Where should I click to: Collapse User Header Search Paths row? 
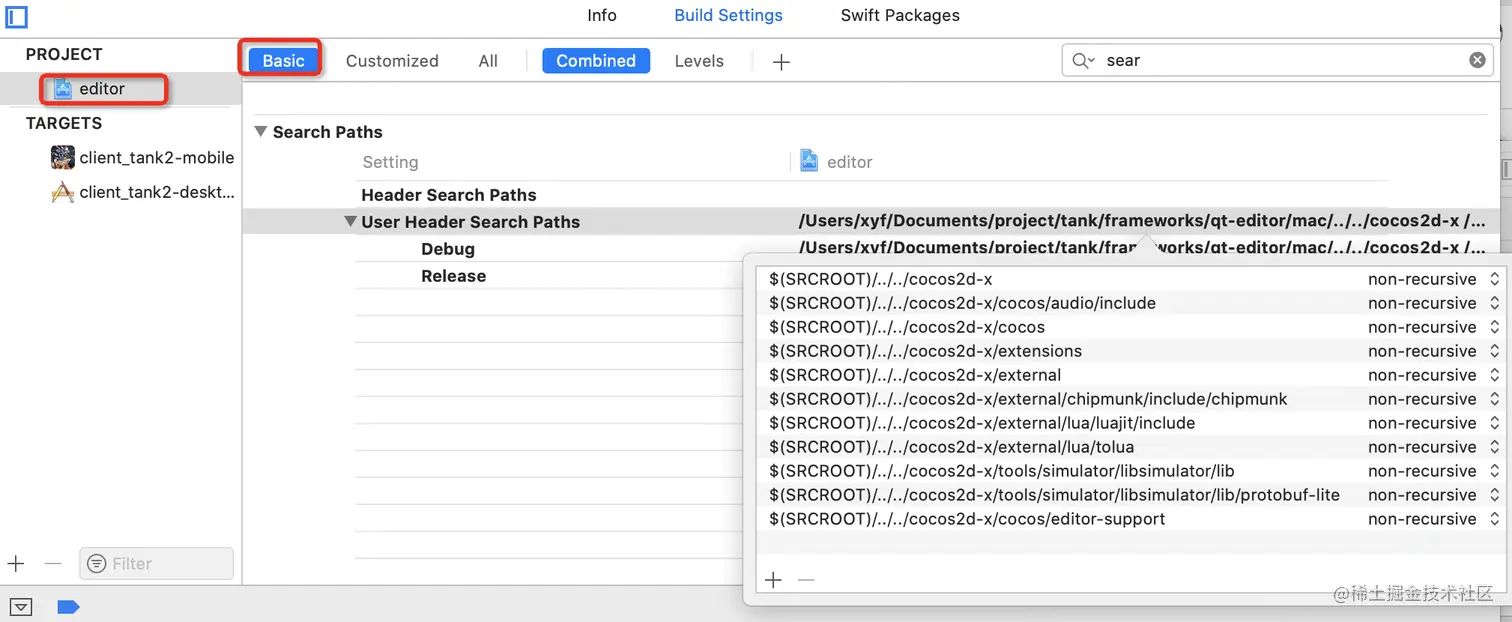tap(350, 222)
